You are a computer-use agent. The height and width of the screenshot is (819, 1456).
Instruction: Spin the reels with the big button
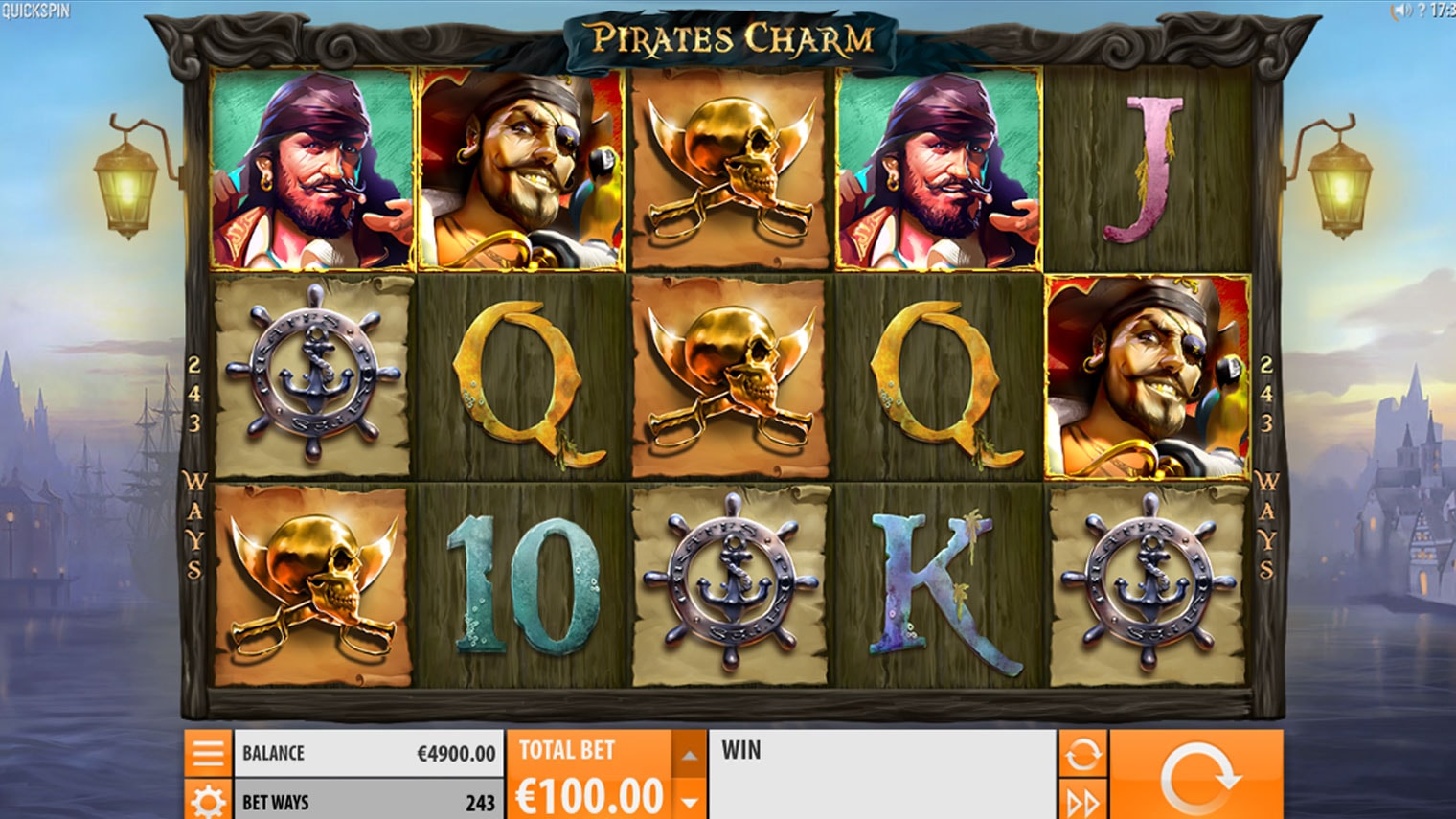tap(1197, 776)
